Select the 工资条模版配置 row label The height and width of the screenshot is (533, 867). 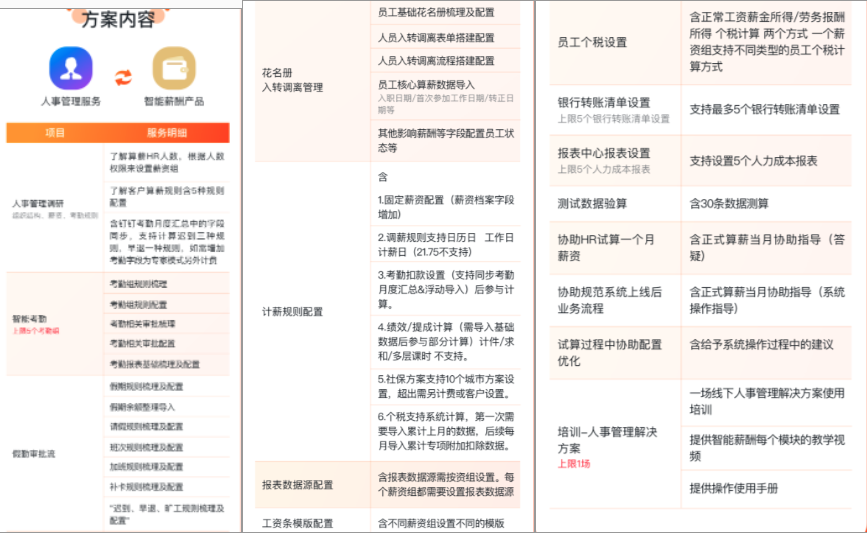297,523
